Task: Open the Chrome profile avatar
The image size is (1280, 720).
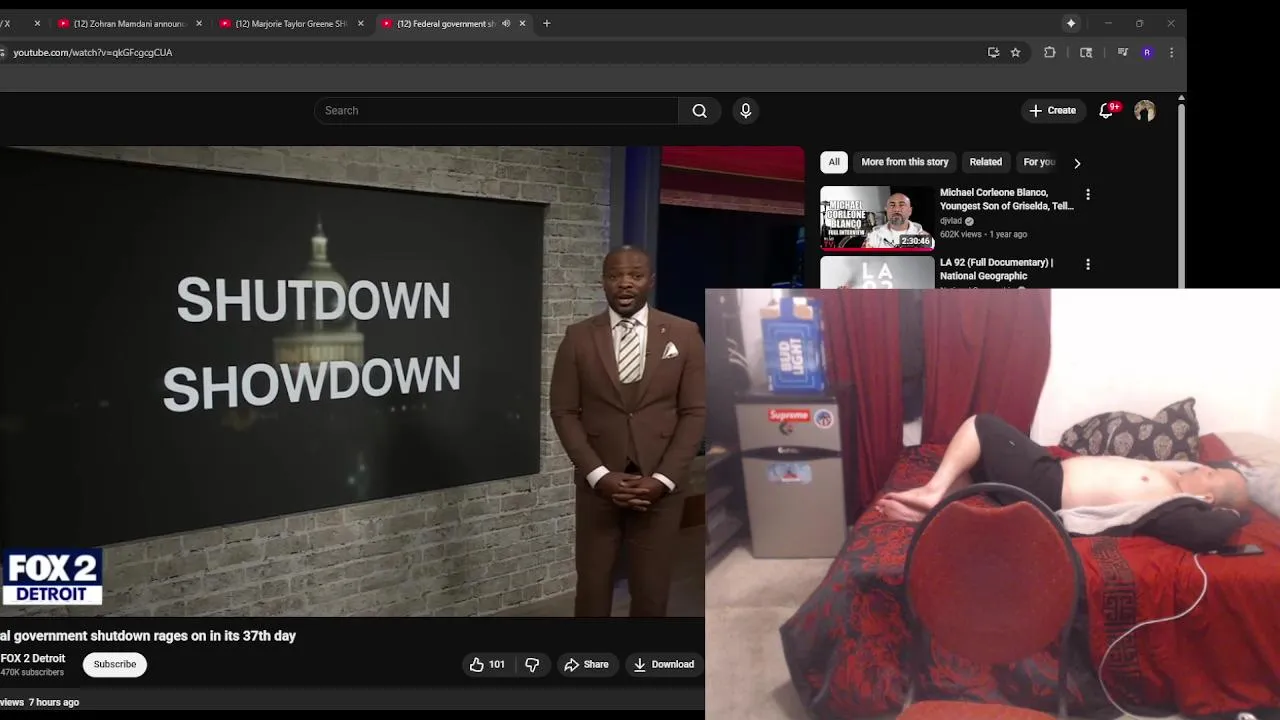Action: [x=1147, y=52]
